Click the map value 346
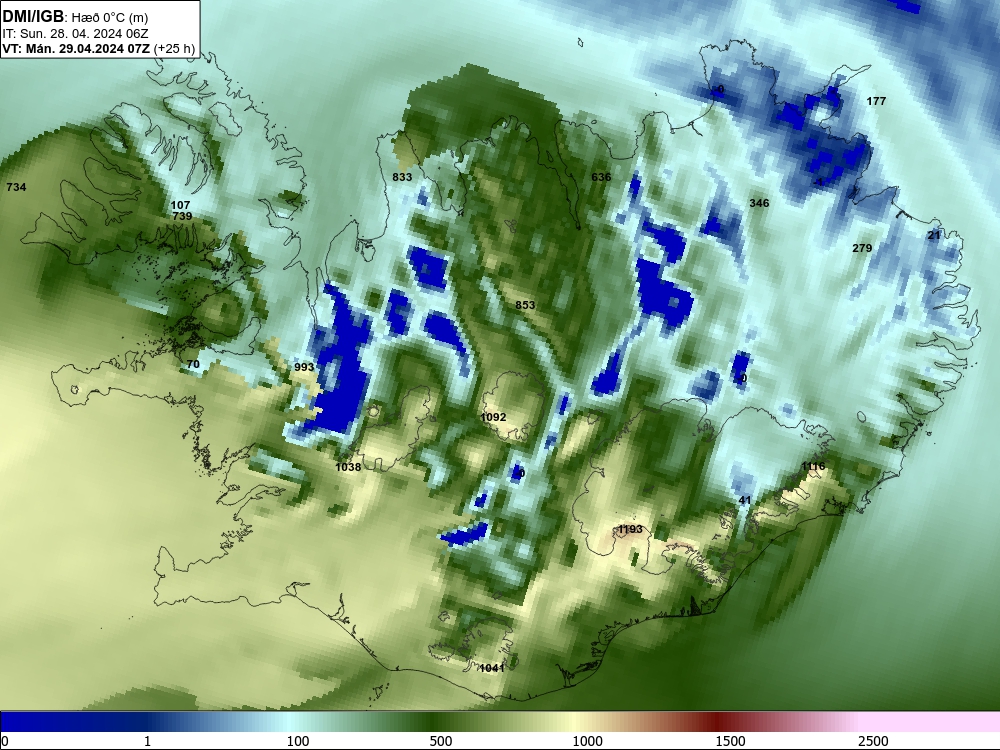This screenshot has height=750, width=1000. click(x=759, y=203)
